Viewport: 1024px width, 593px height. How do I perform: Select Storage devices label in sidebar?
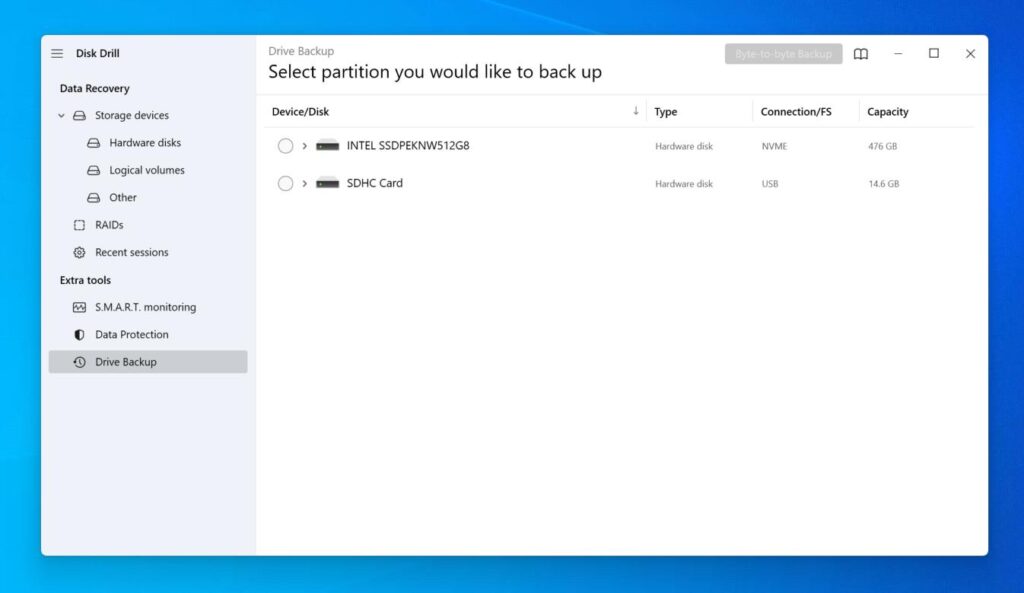(x=131, y=116)
